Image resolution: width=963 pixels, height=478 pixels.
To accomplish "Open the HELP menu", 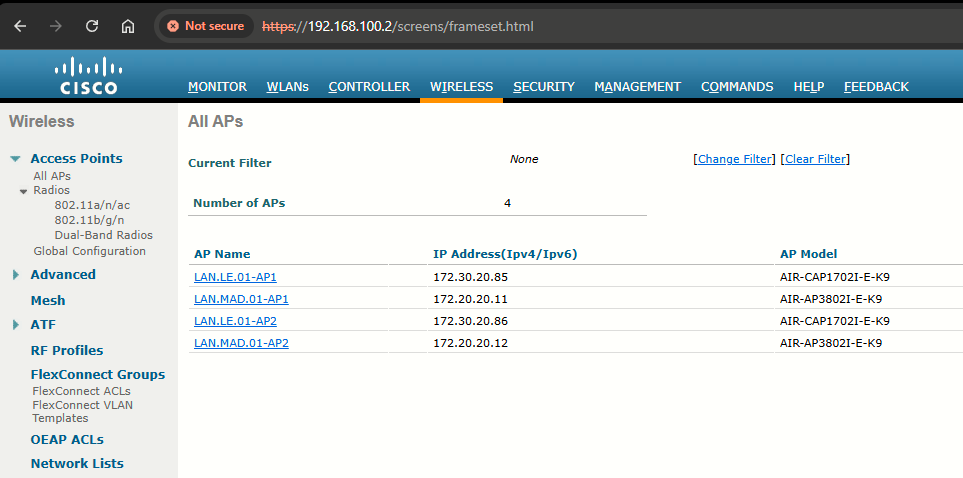I will (809, 87).
